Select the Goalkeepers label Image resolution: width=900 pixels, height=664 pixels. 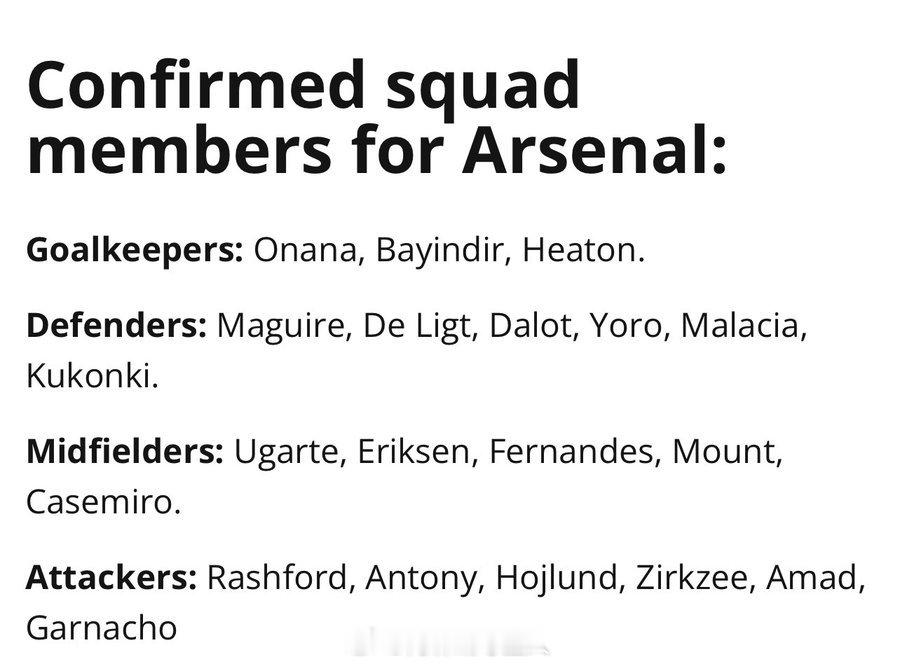pyautogui.click(x=135, y=250)
